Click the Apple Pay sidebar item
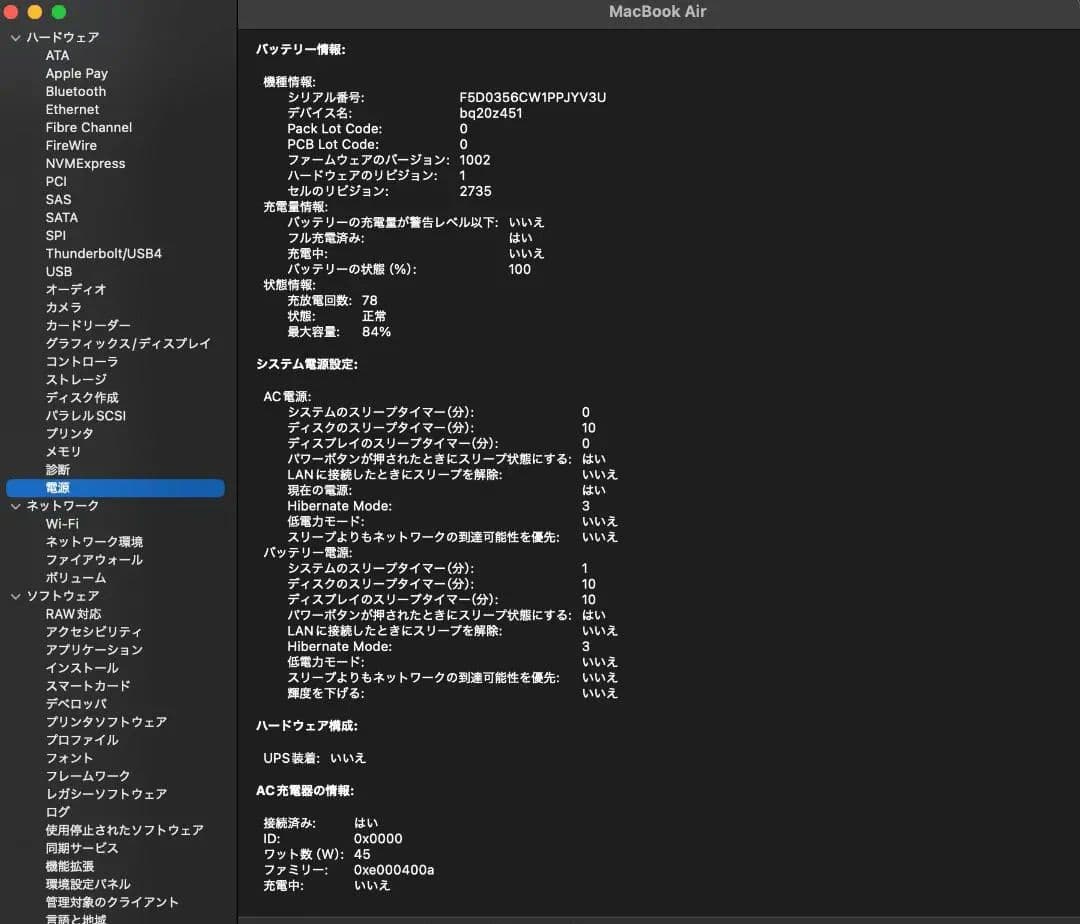This screenshot has height=924, width=1080. [x=76, y=73]
